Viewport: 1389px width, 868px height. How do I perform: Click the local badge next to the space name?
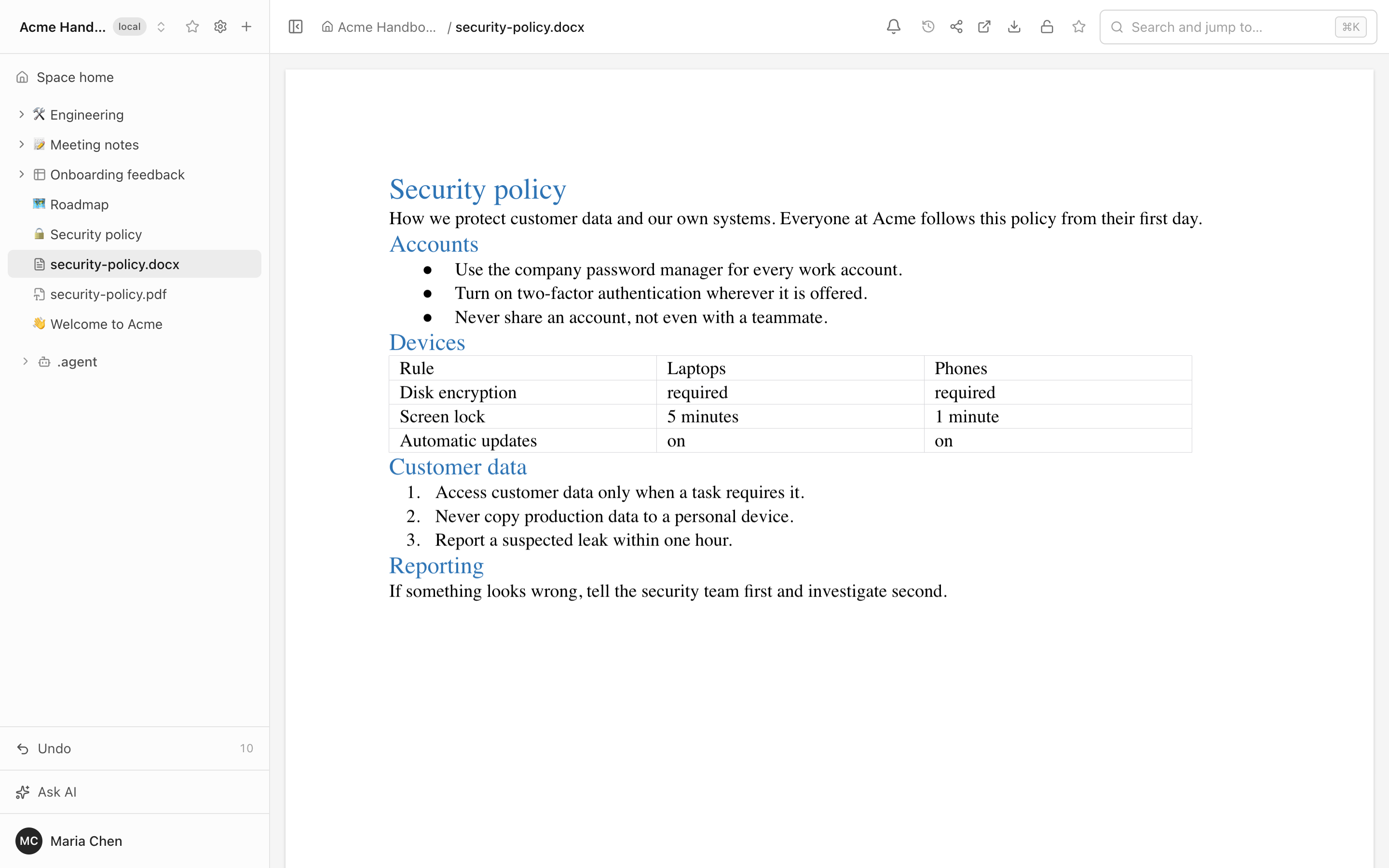click(129, 27)
